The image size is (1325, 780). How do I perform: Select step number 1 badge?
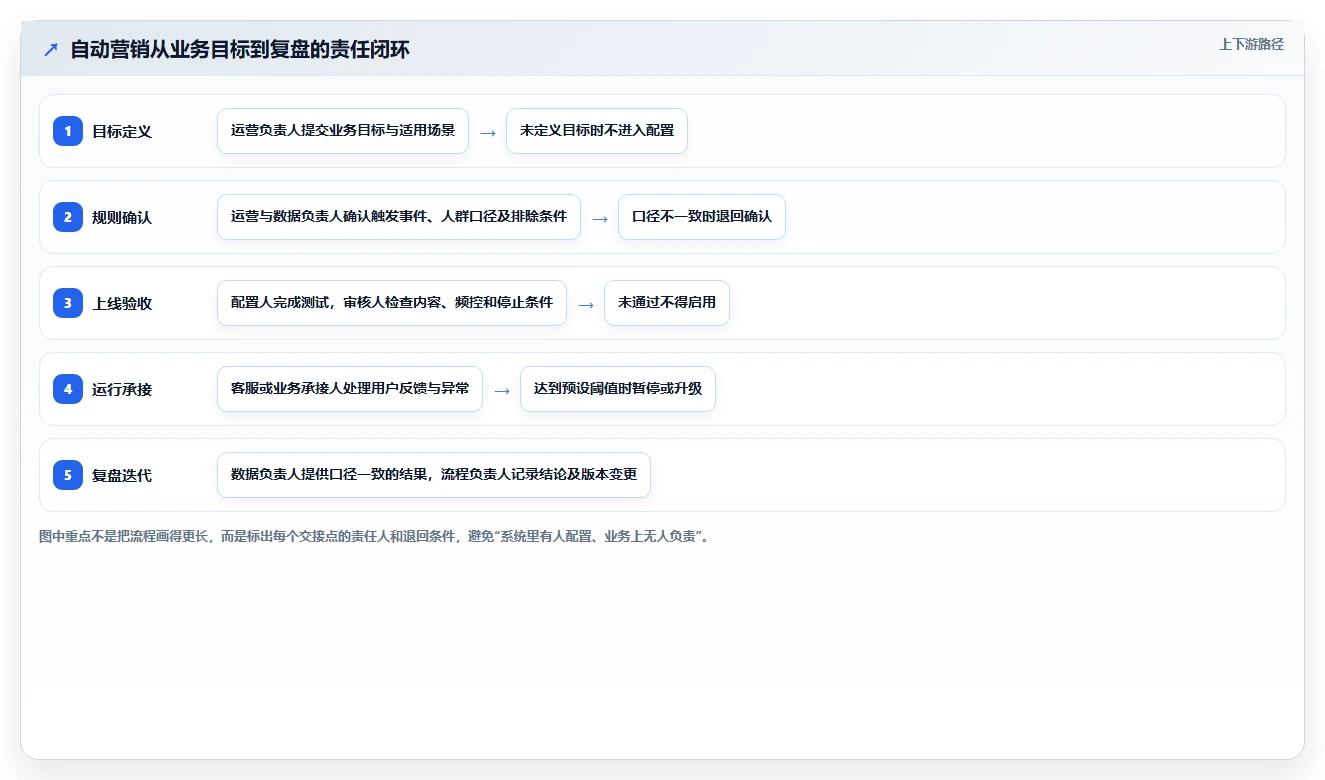[68, 131]
